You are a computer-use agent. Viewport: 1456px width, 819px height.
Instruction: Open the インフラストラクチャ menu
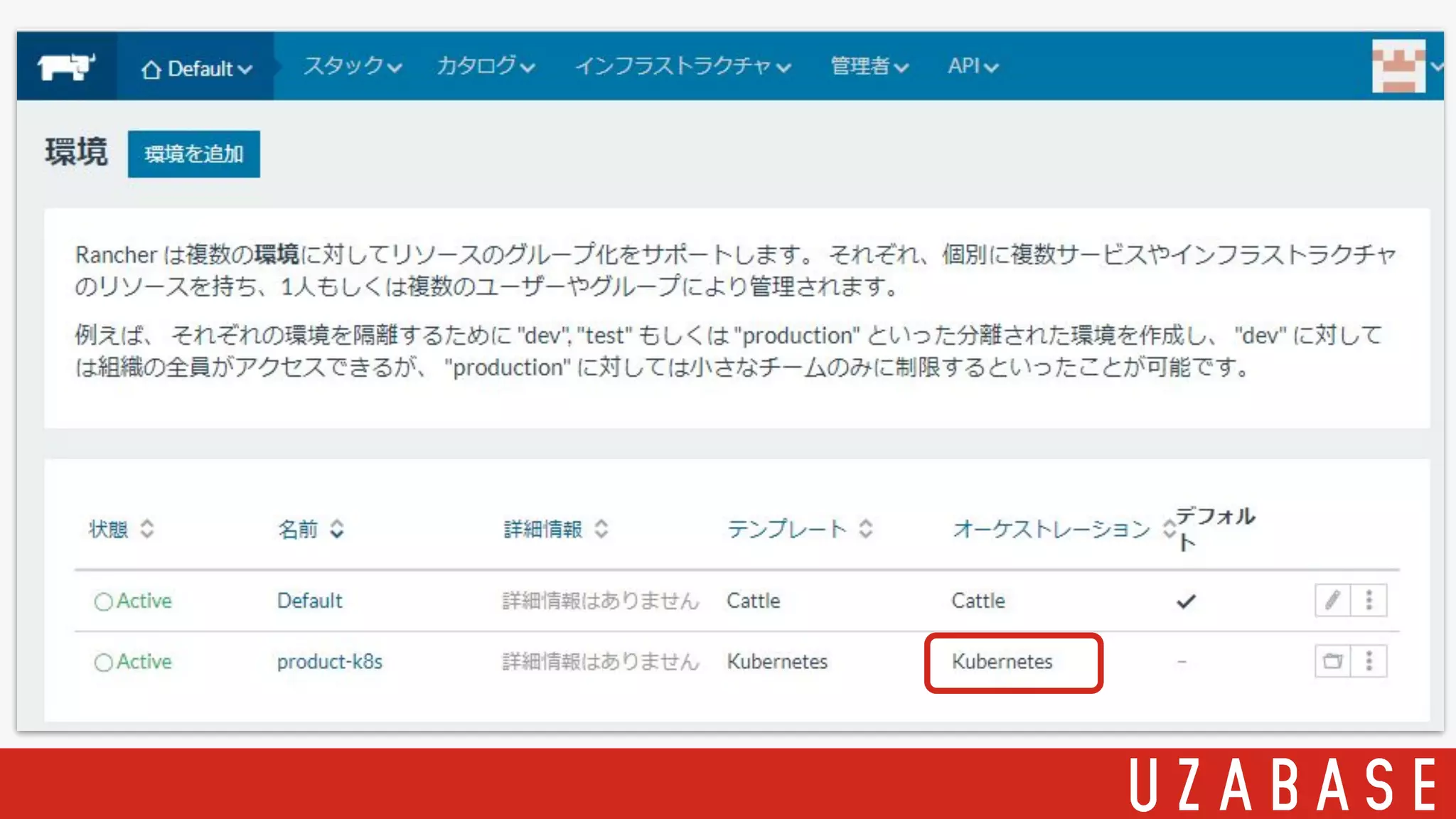click(x=682, y=67)
